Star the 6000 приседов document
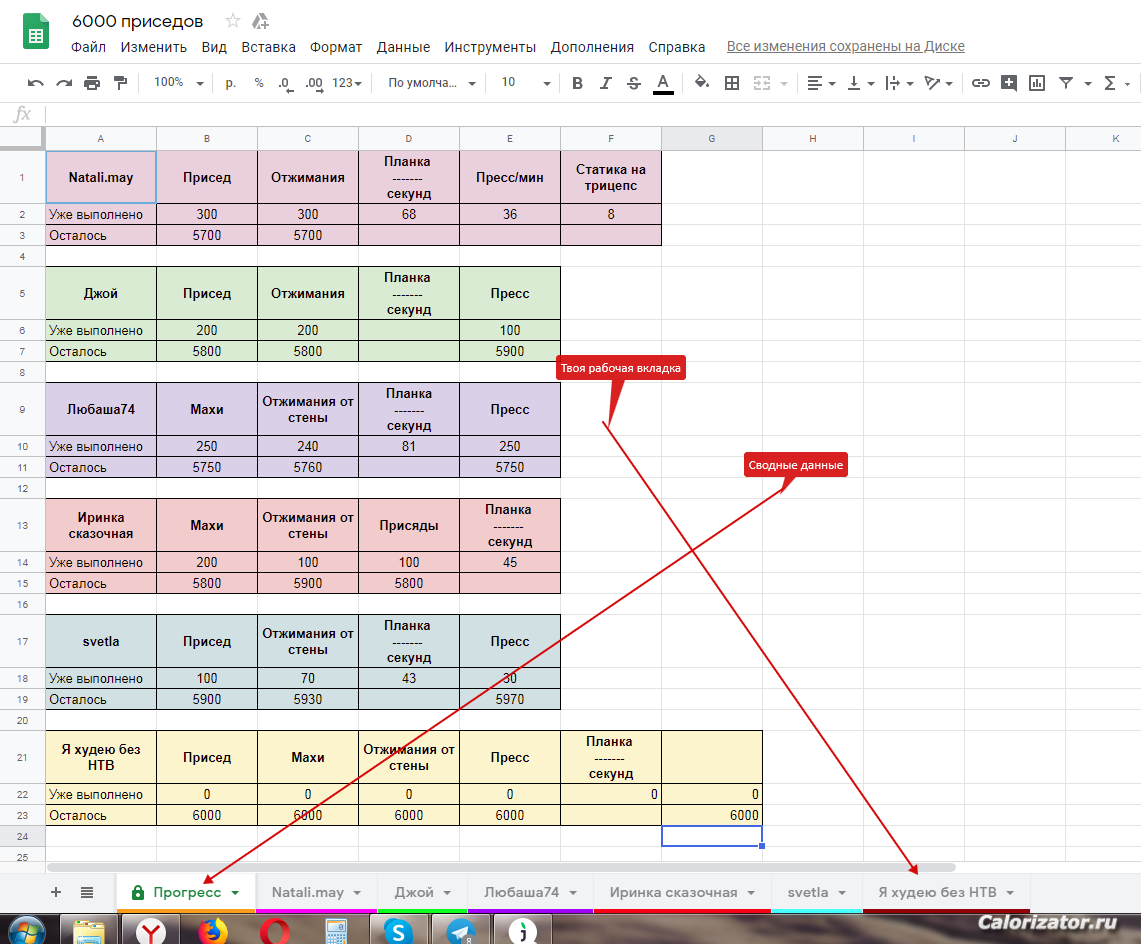The width and height of the screenshot is (1141, 944). click(233, 21)
